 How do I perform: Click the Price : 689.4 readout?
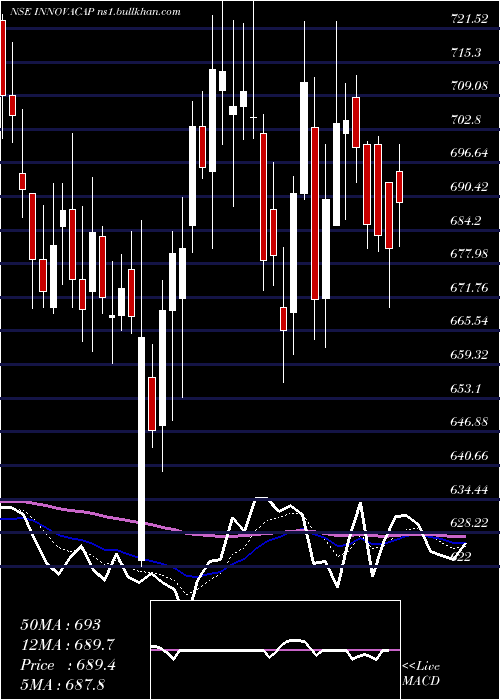(68, 665)
